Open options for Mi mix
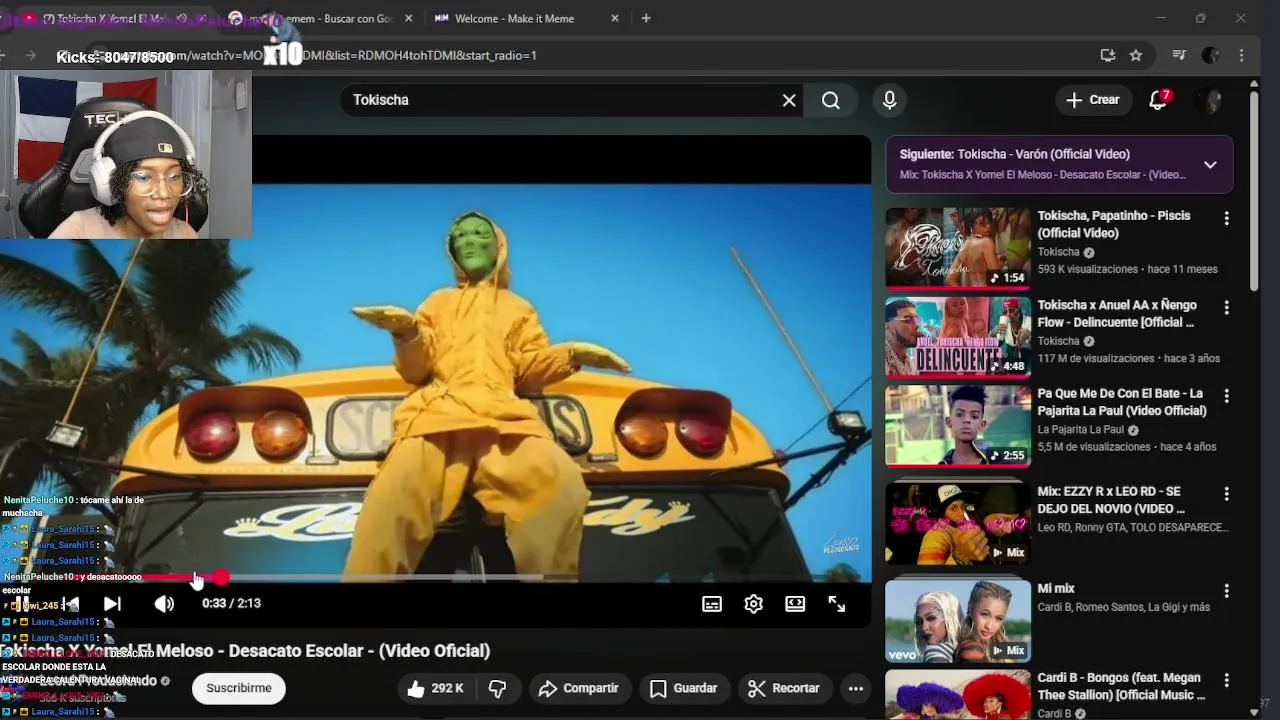The image size is (1280, 720). pyautogui.click(x=1226, y=591)
